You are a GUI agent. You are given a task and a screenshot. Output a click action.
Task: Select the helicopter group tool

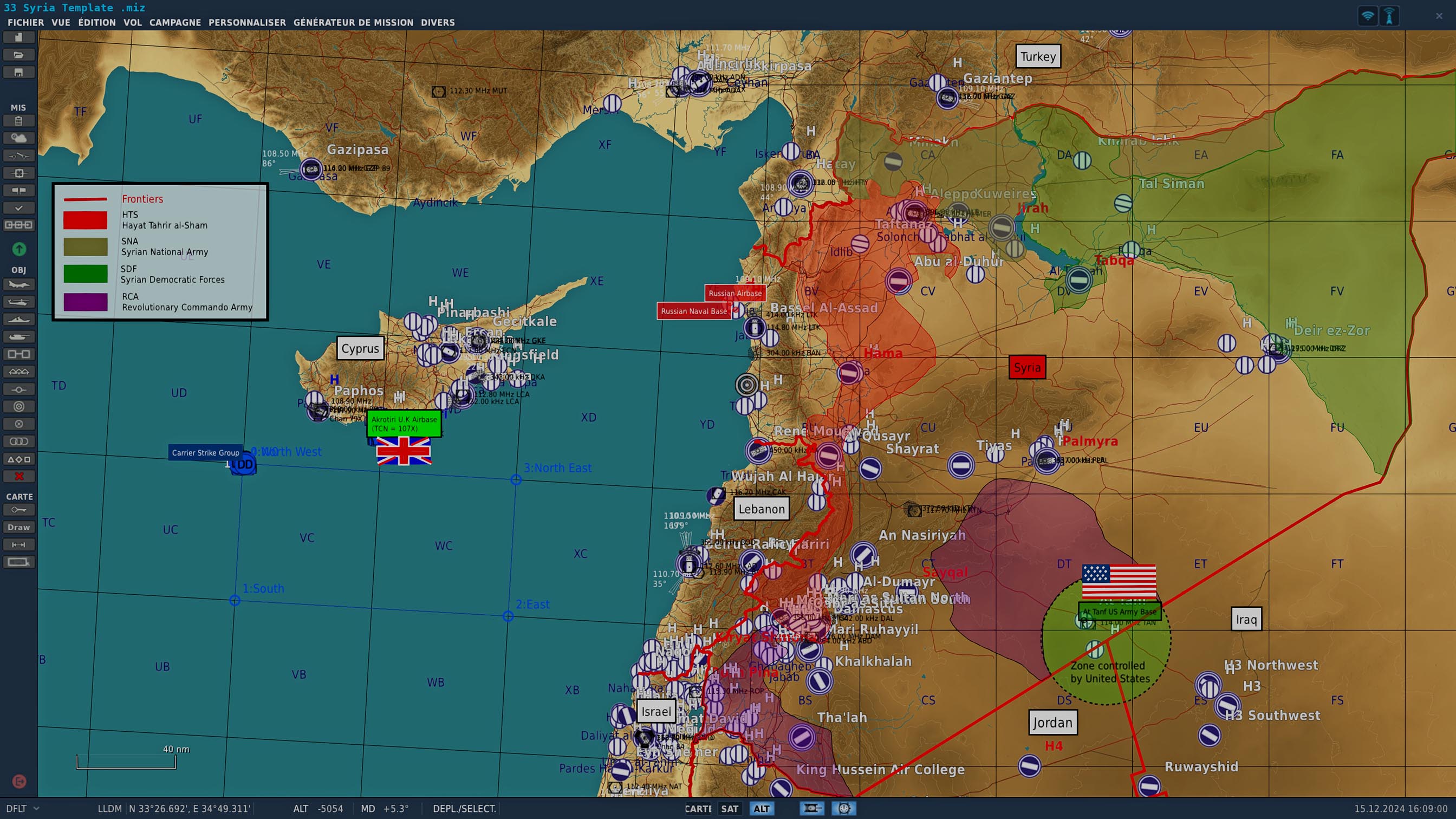click(18, 302)
